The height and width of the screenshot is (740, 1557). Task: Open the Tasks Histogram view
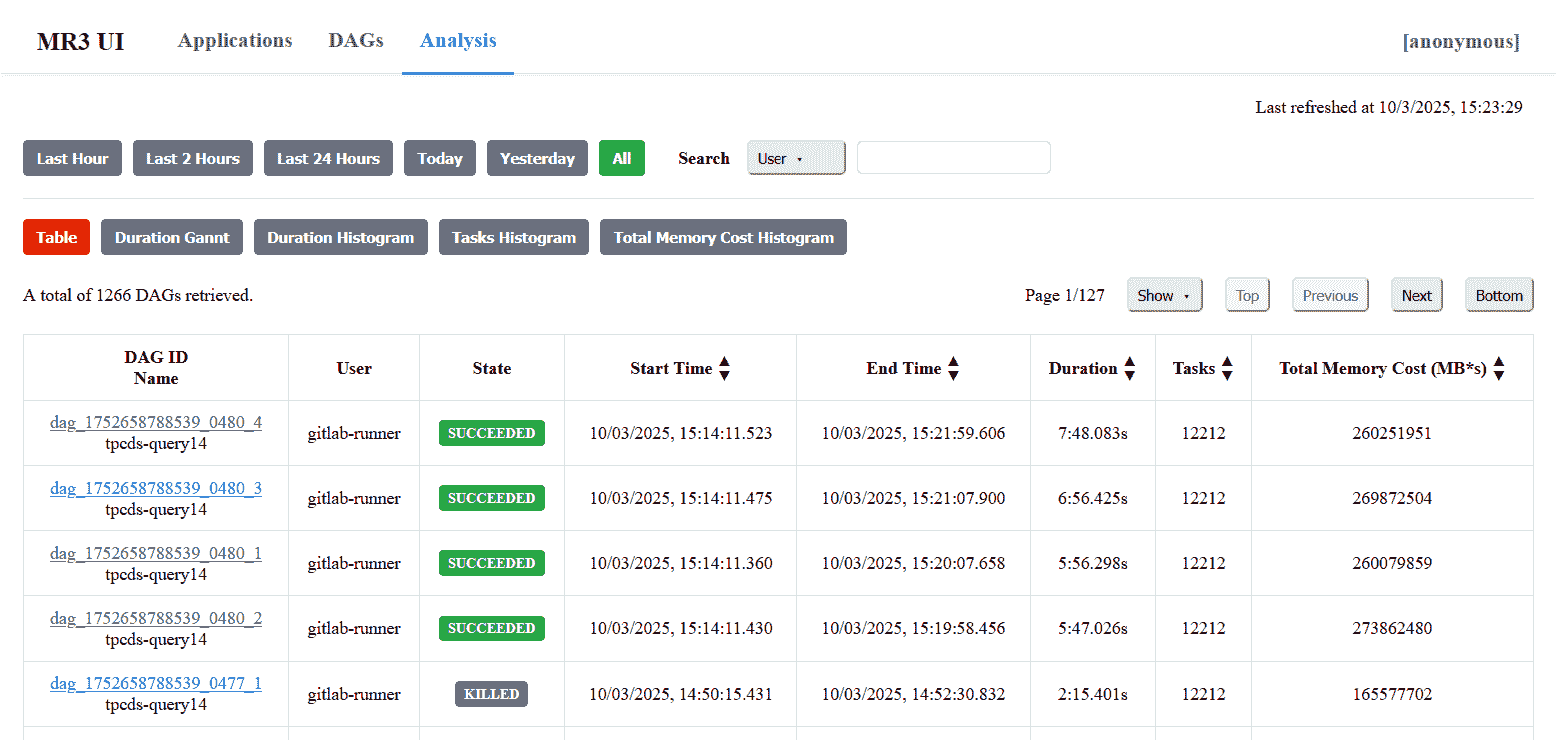[513, 238]
